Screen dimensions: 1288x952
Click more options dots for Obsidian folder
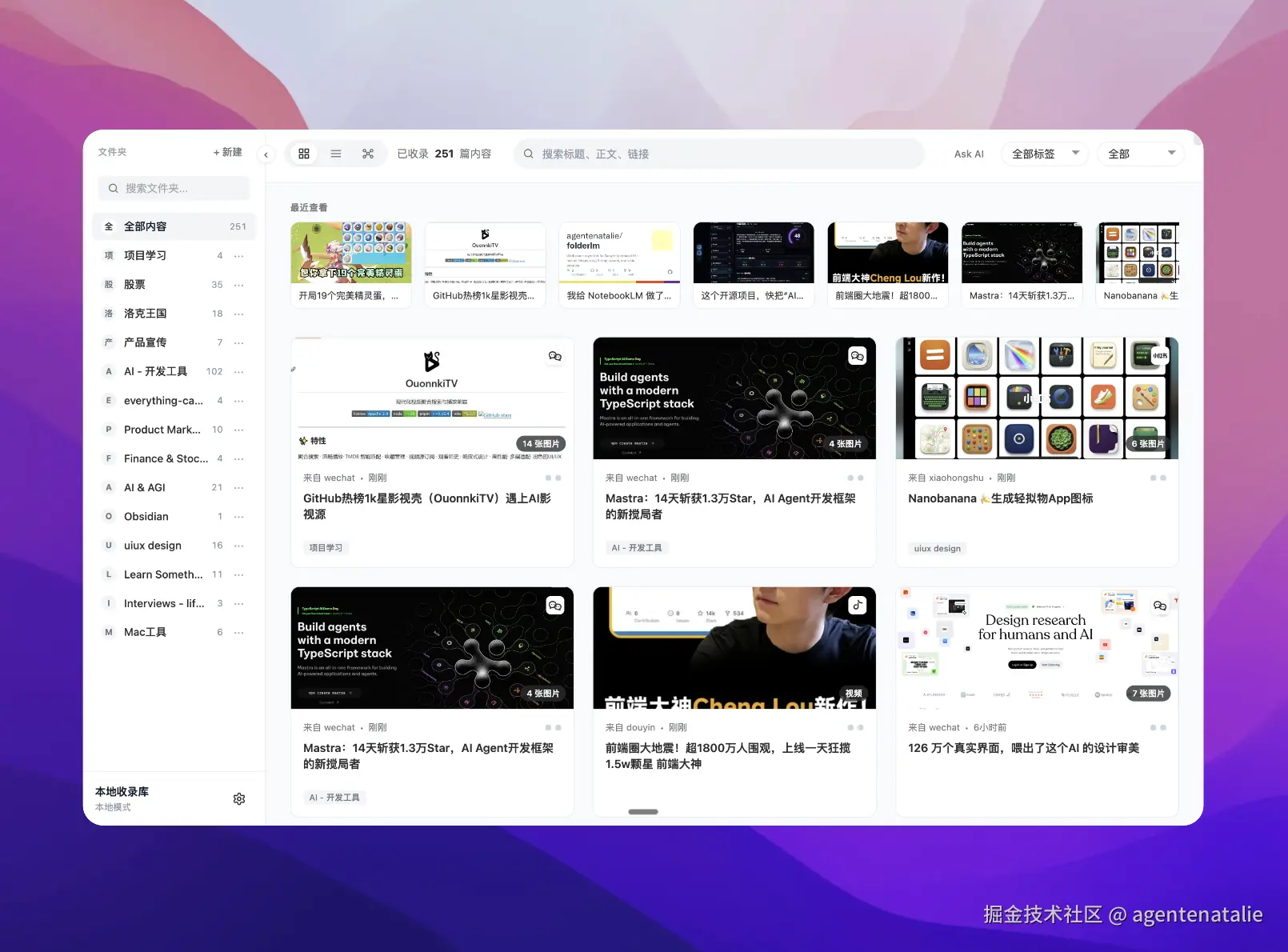[239, 517]
